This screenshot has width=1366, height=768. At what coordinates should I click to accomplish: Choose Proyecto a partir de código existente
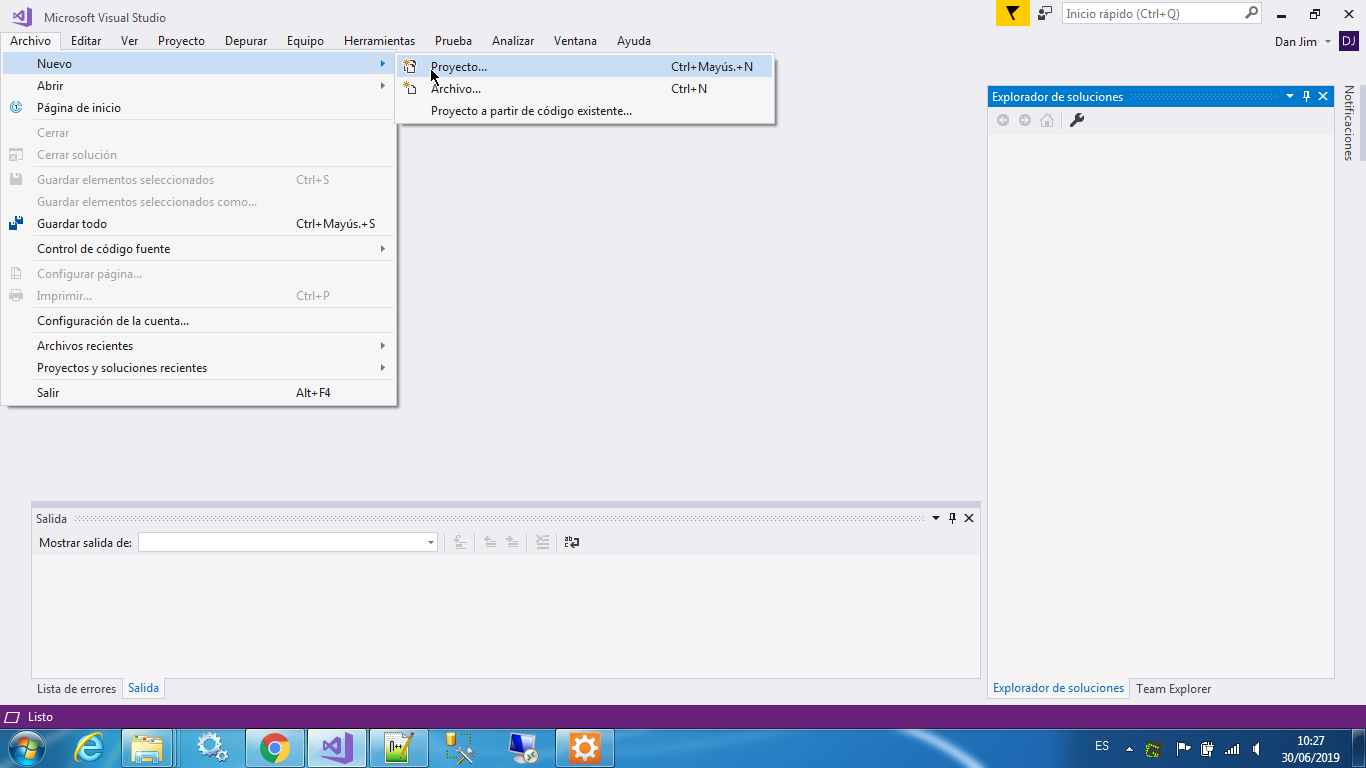pos(531,111)
